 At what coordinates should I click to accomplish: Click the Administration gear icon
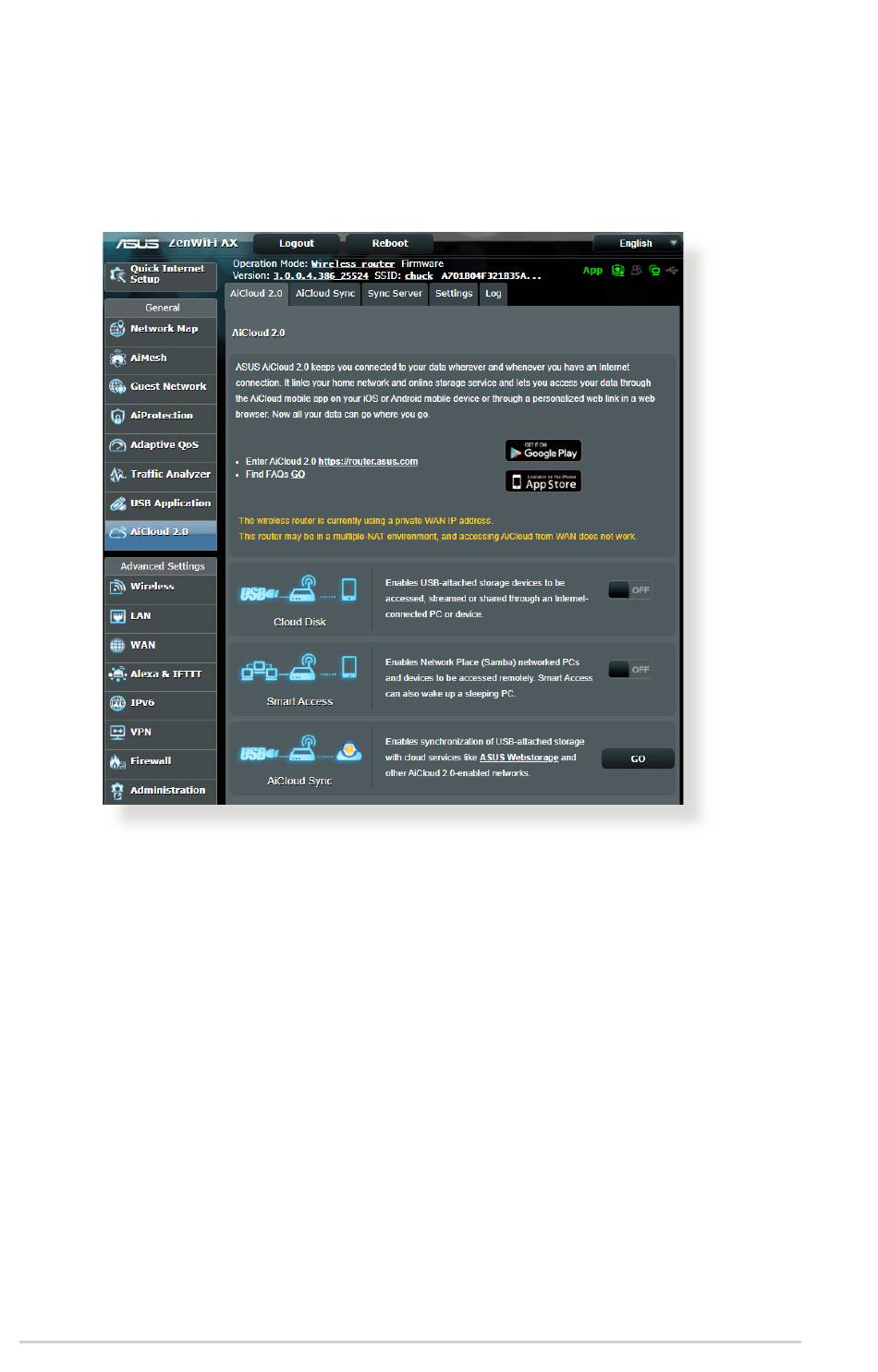click(x=117, y=791)
